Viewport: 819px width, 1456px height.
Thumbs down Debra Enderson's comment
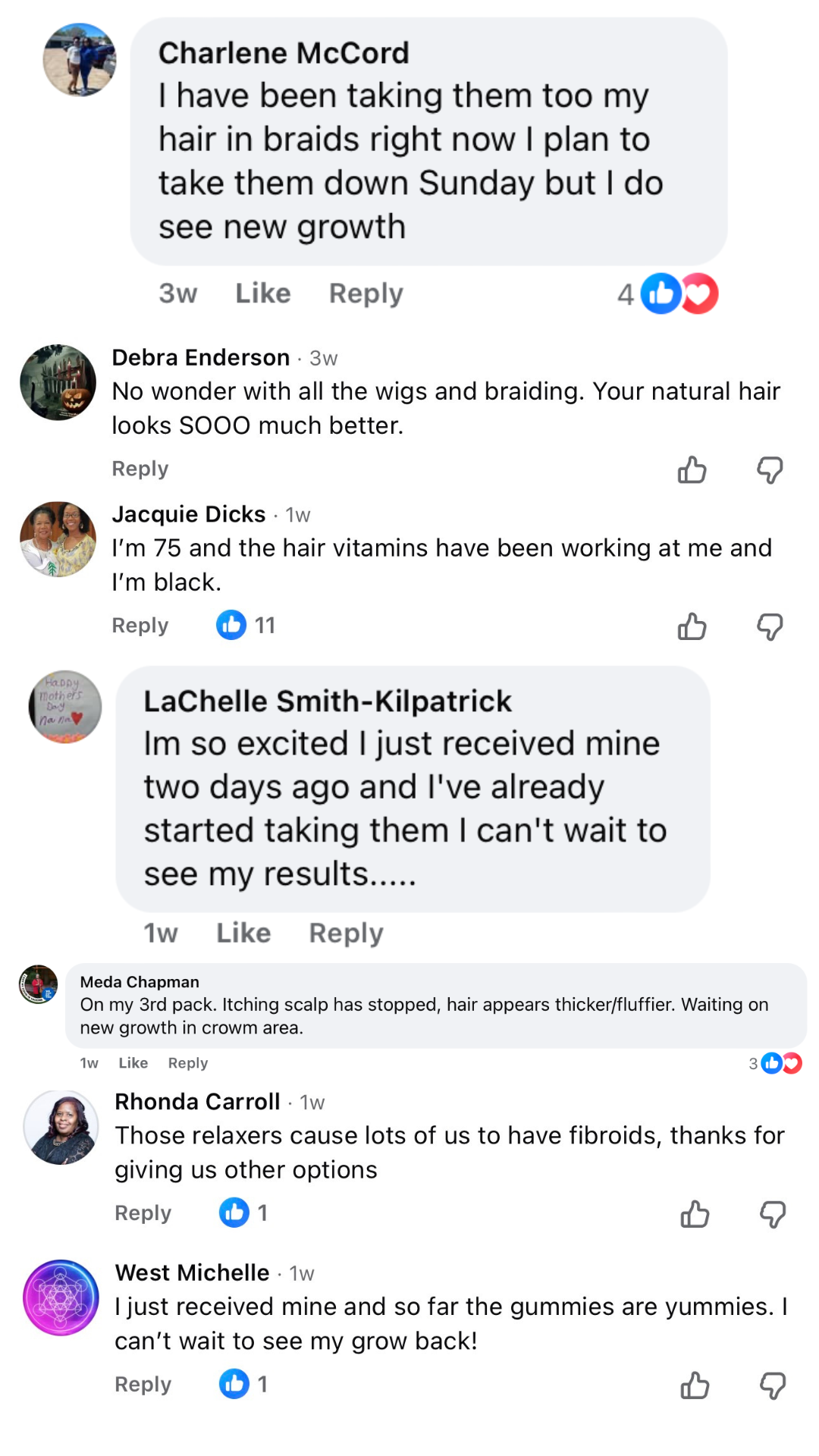[x=770, y=470]
